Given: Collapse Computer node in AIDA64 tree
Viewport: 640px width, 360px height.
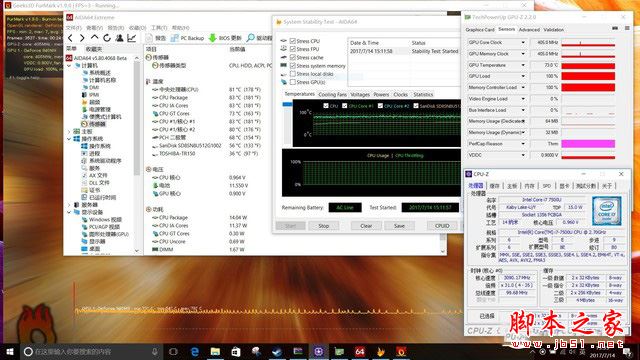Looking at the screenshot, I should coord(69,65).
